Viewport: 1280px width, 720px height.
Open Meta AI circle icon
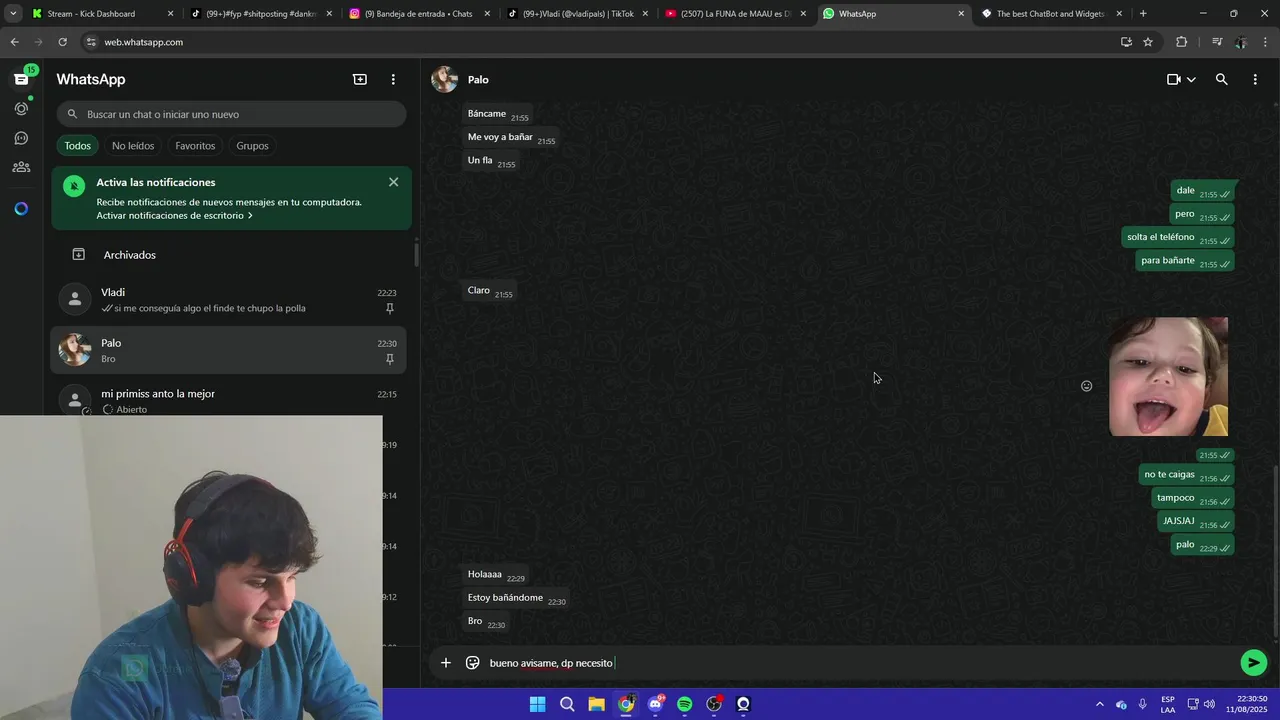point(21,209)
